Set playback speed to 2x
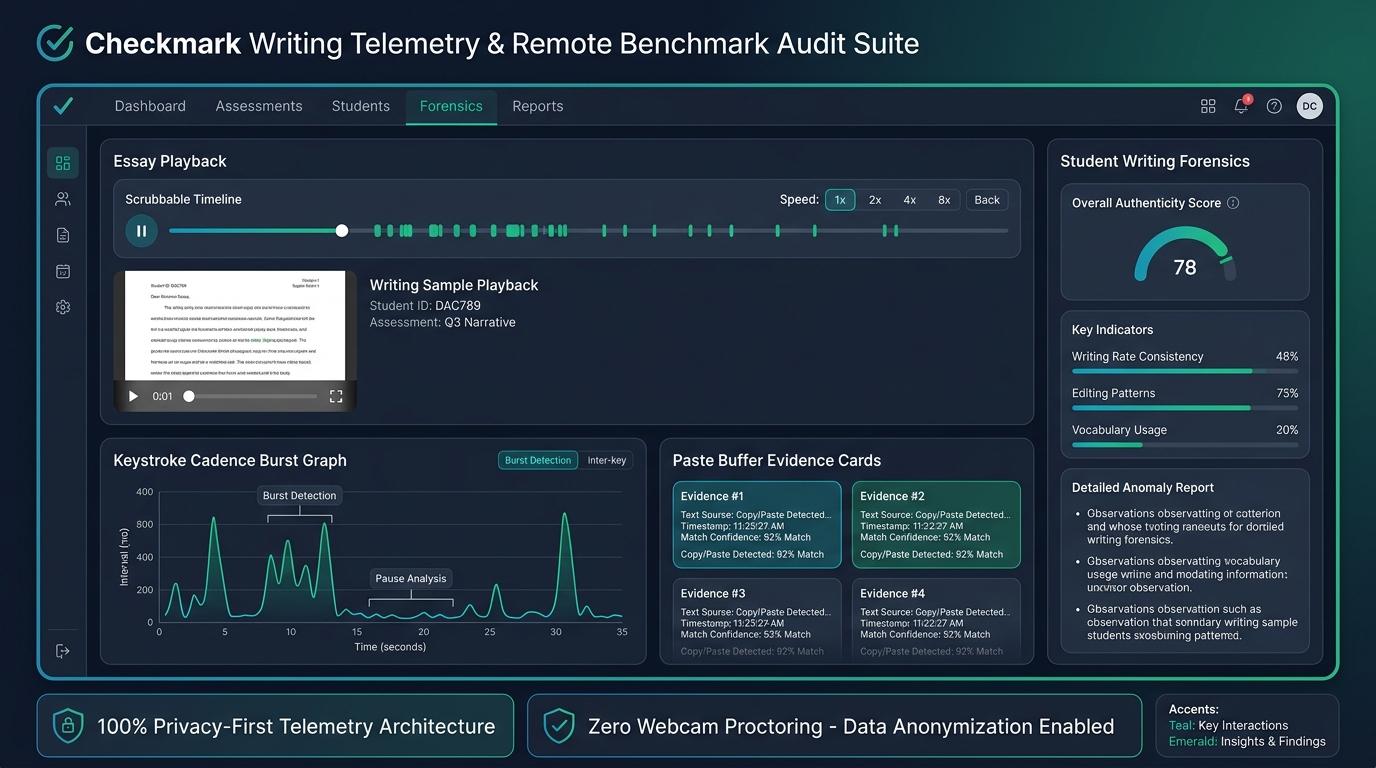The height and width of the screenshot is (768, 1376). (875, 200)
